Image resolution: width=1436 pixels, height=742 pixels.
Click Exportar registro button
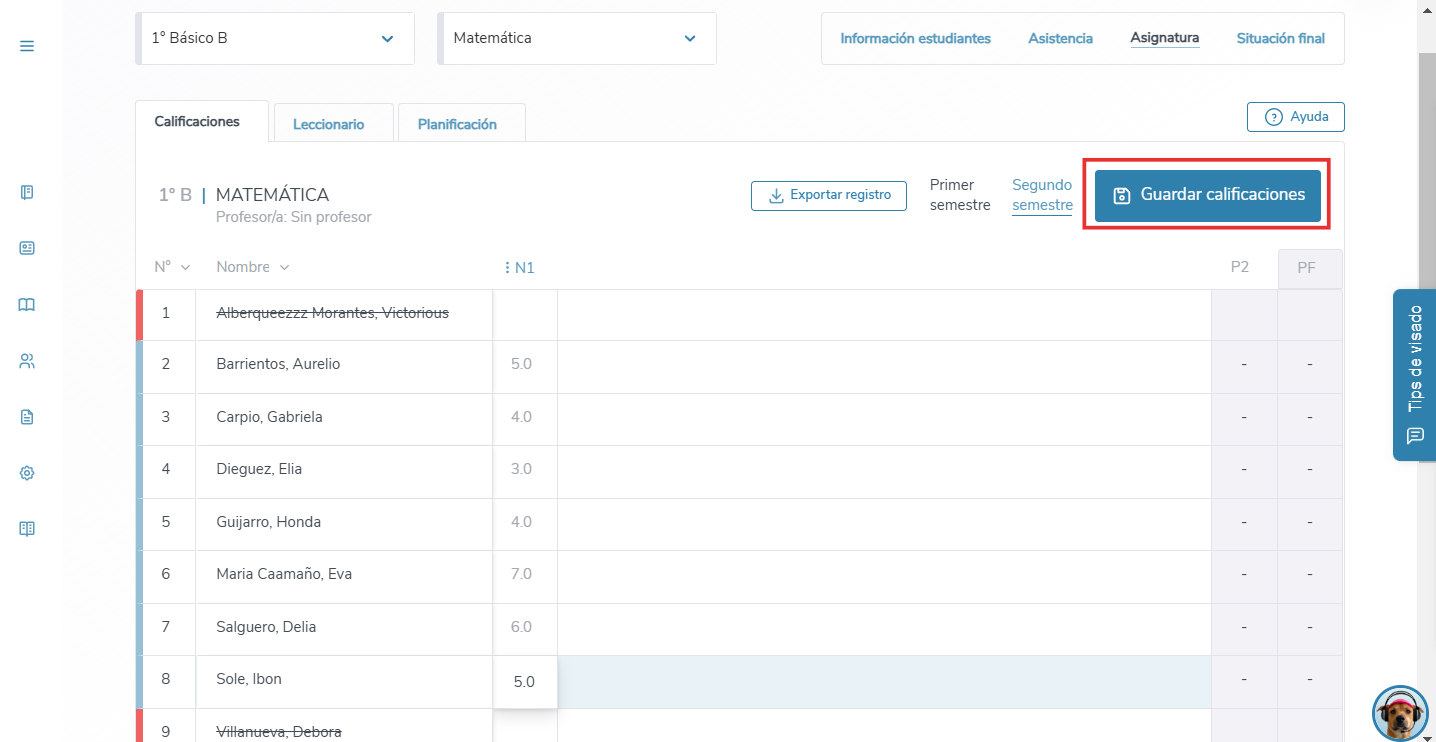point(829,195)
